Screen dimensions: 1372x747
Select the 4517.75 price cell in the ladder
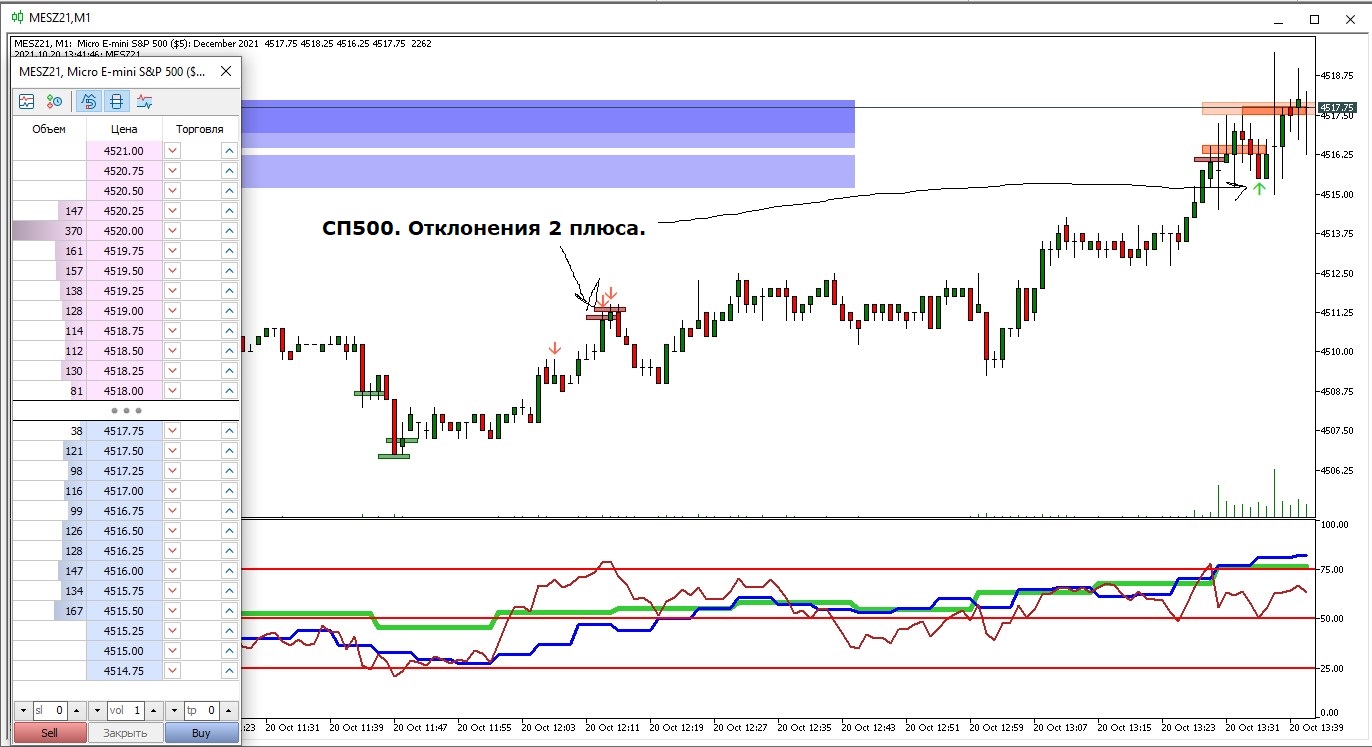tap(124, 431)
